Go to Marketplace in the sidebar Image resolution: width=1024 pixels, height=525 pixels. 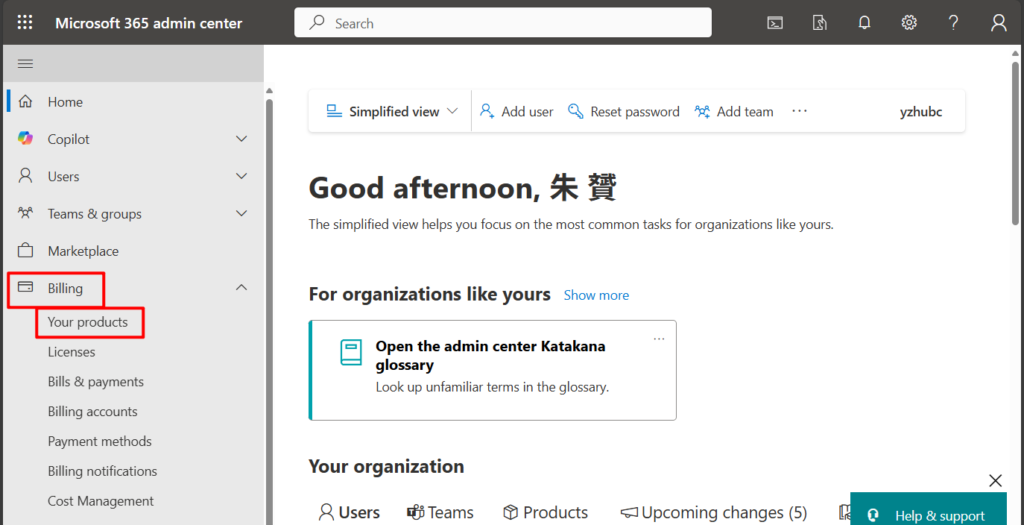[x=83, y=251]
